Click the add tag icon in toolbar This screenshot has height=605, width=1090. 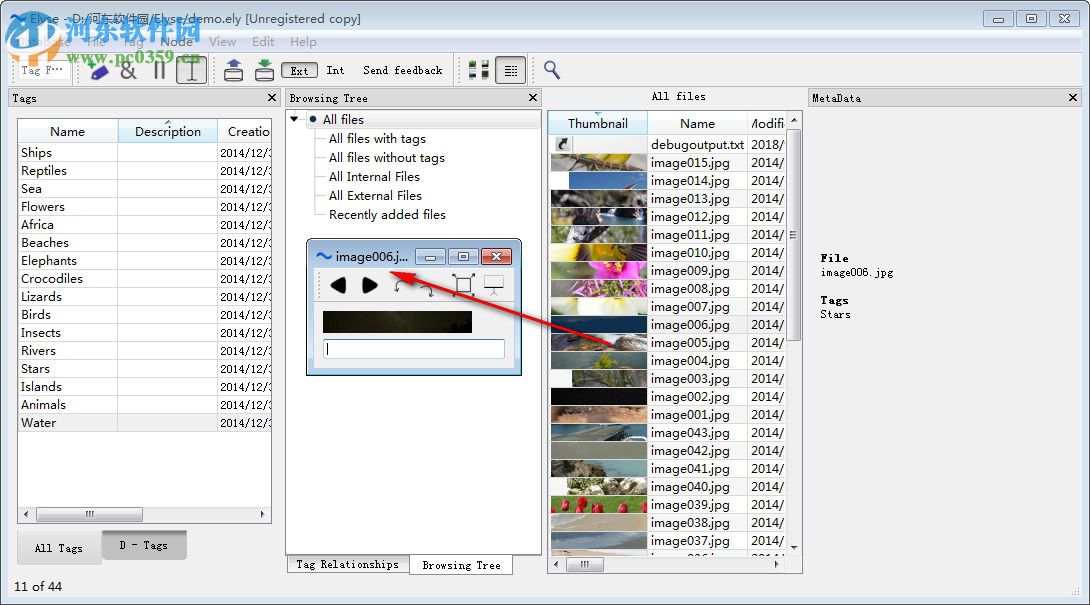[98, 70]
